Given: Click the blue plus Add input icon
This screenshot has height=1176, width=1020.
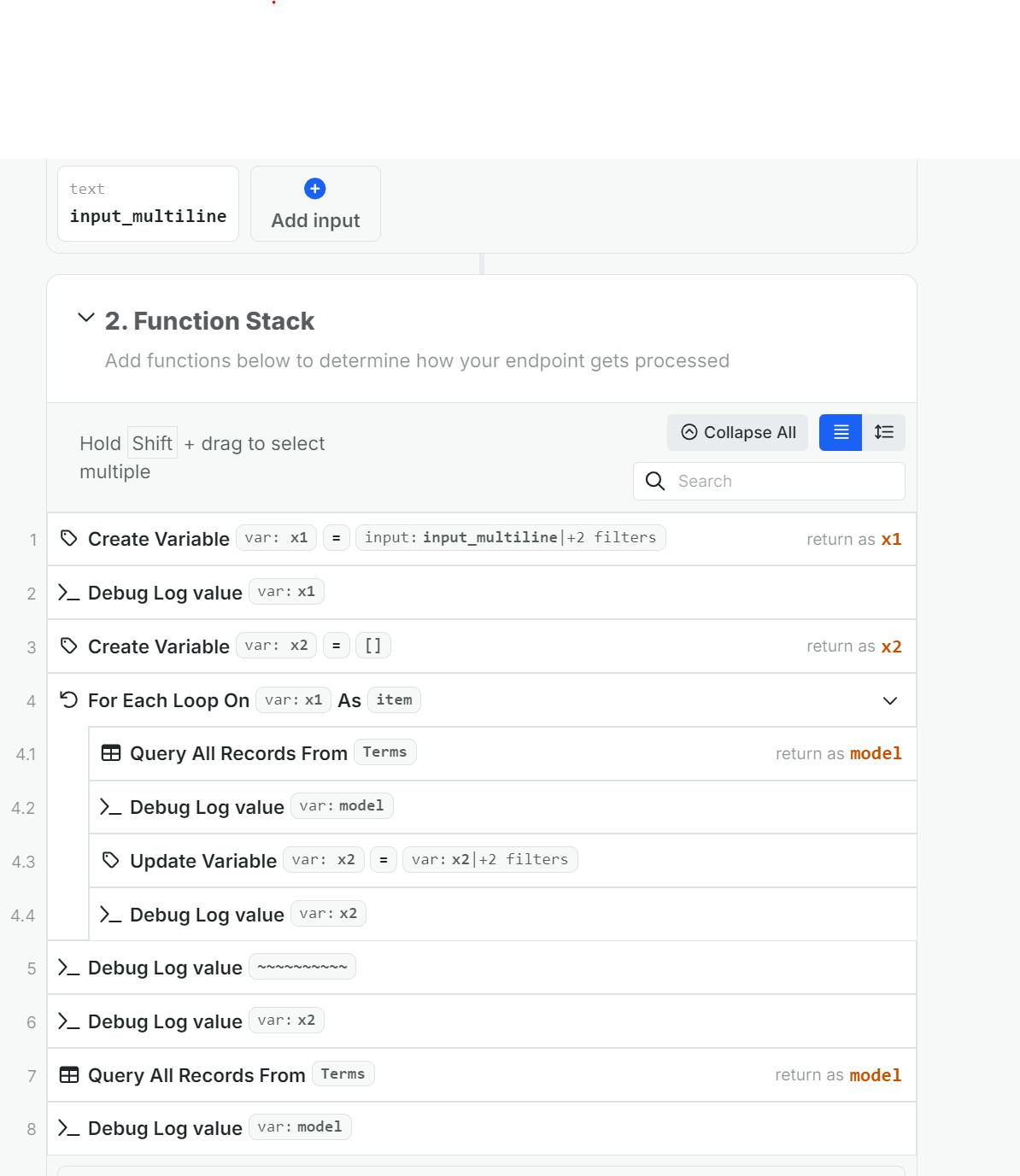Looking at the screenshot, I should click(x=314, y=189).
